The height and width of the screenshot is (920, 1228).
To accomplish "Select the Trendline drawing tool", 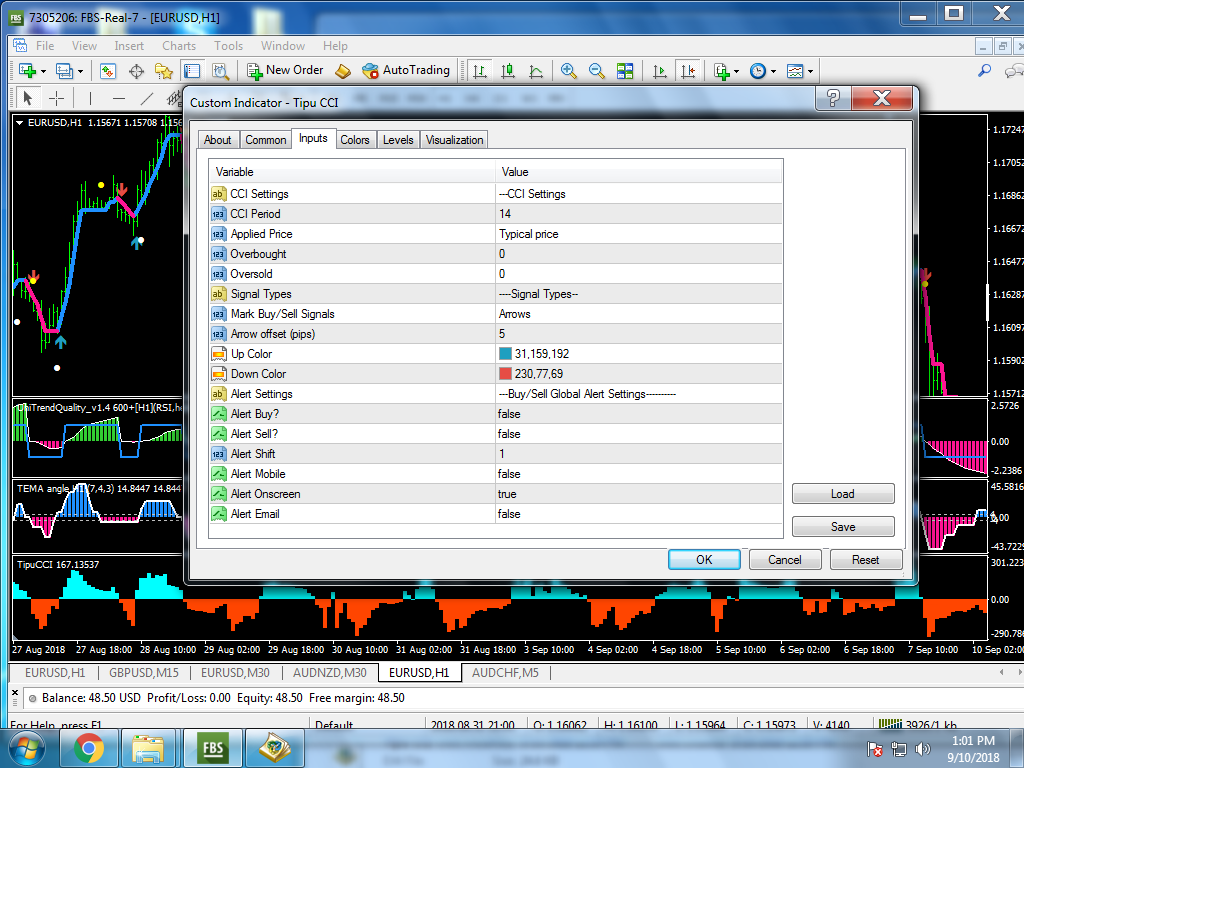I will pos(147,98).
